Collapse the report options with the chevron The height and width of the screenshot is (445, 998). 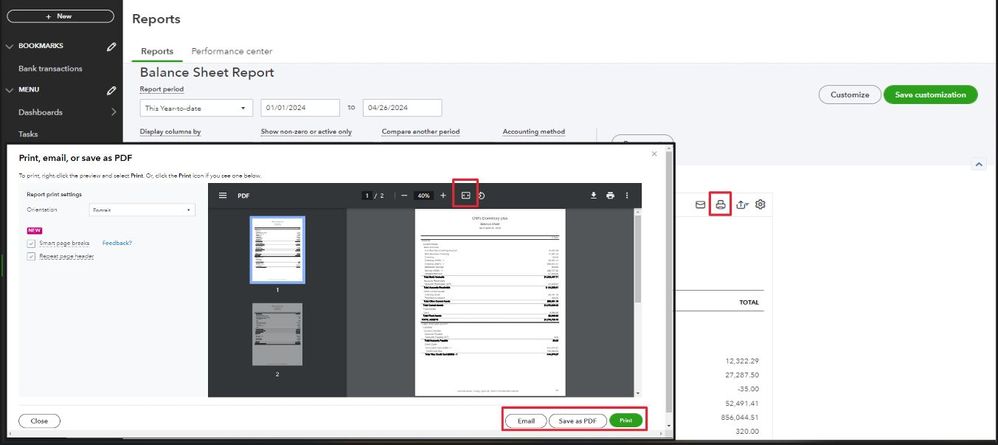[x=978, y=164]
